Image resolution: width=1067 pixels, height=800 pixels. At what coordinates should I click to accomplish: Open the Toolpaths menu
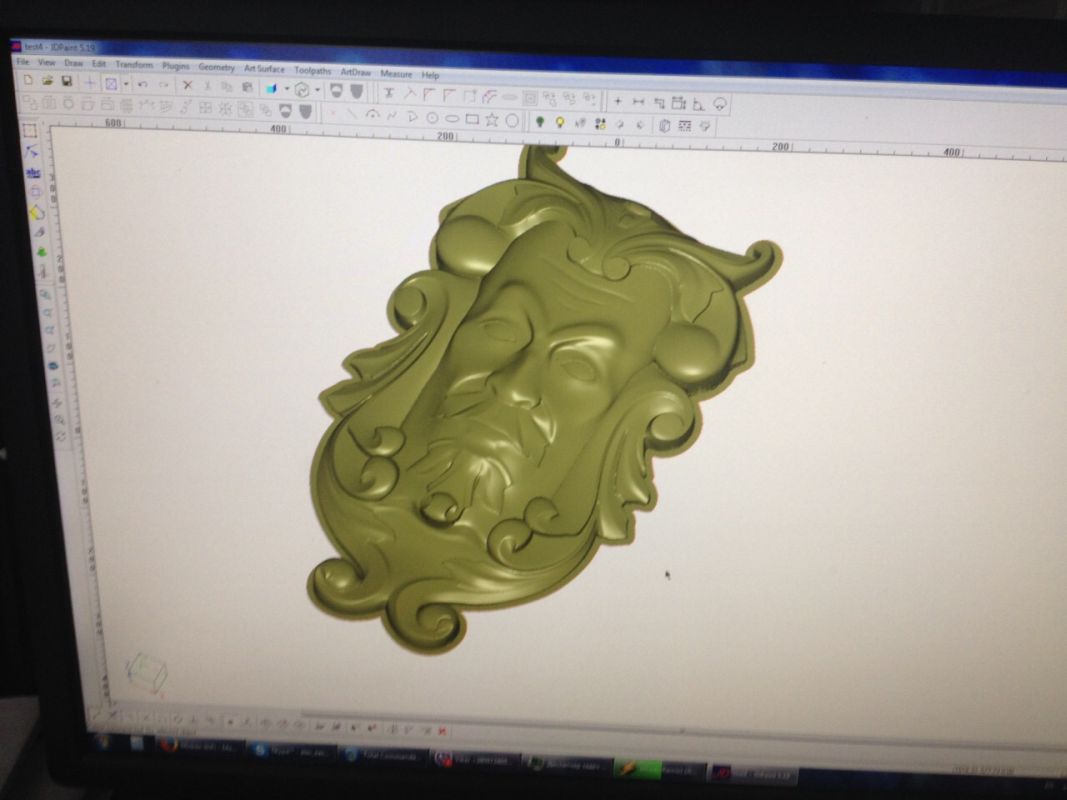pyautogui.click(x=312, y=71)
